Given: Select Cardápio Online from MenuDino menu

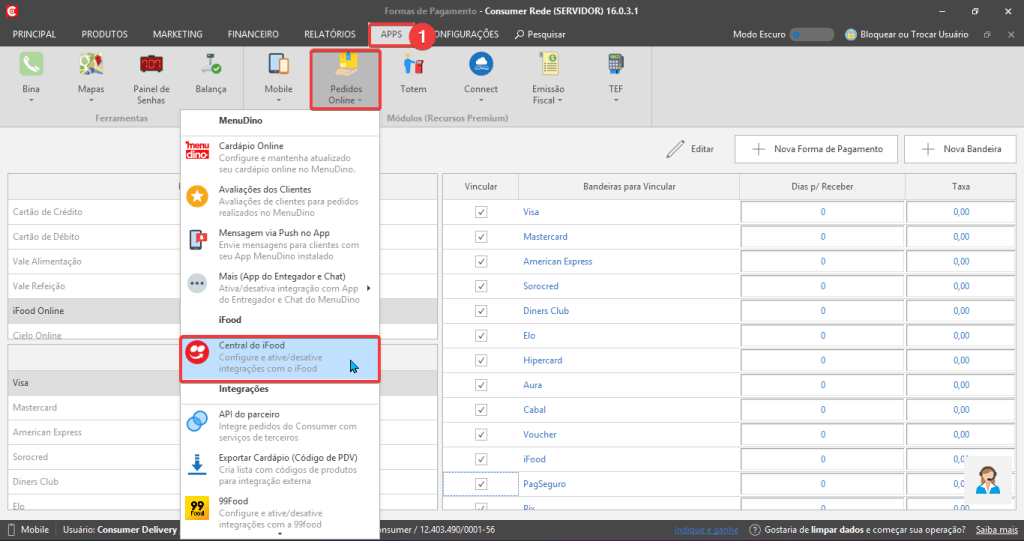Looking at the screenshot, I should 280,157.
